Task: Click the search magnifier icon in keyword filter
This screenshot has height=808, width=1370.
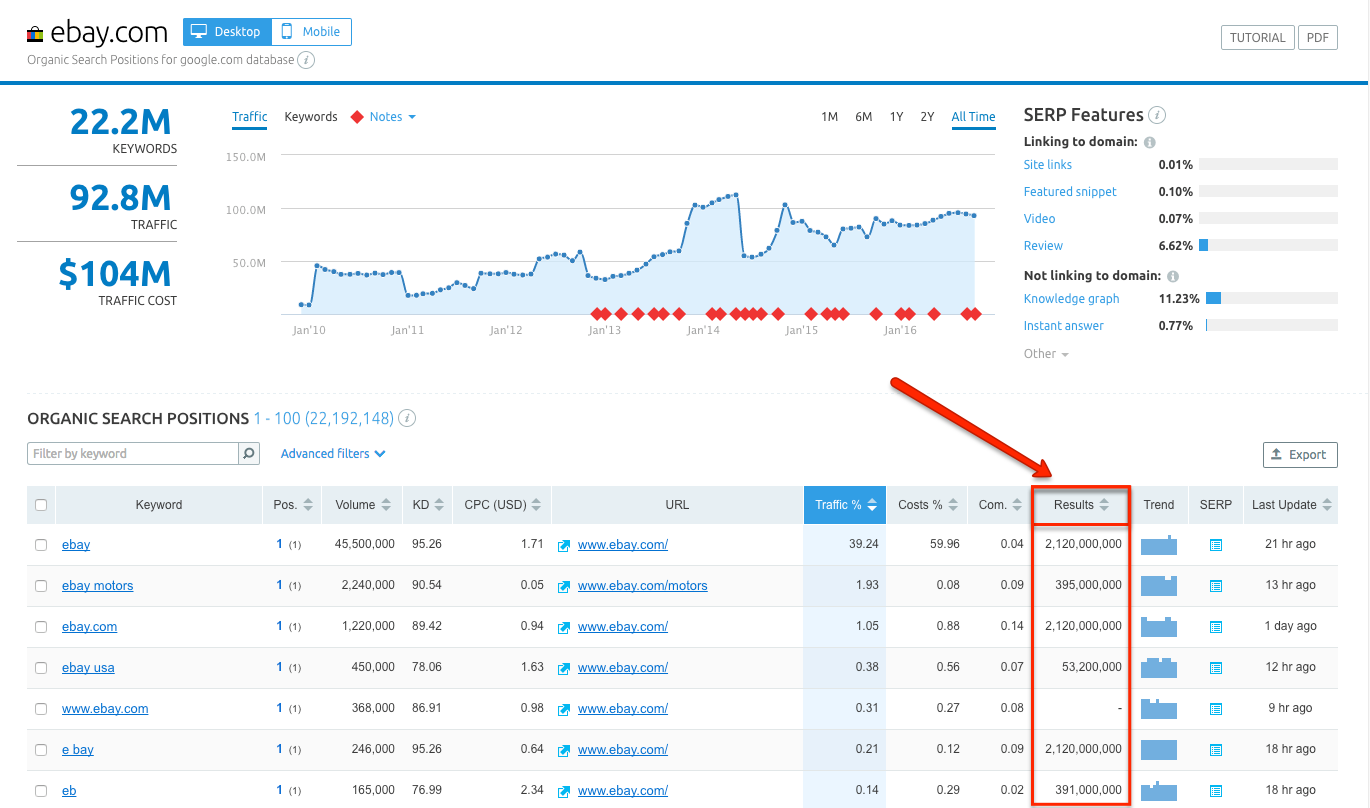Action: [249, 454]
